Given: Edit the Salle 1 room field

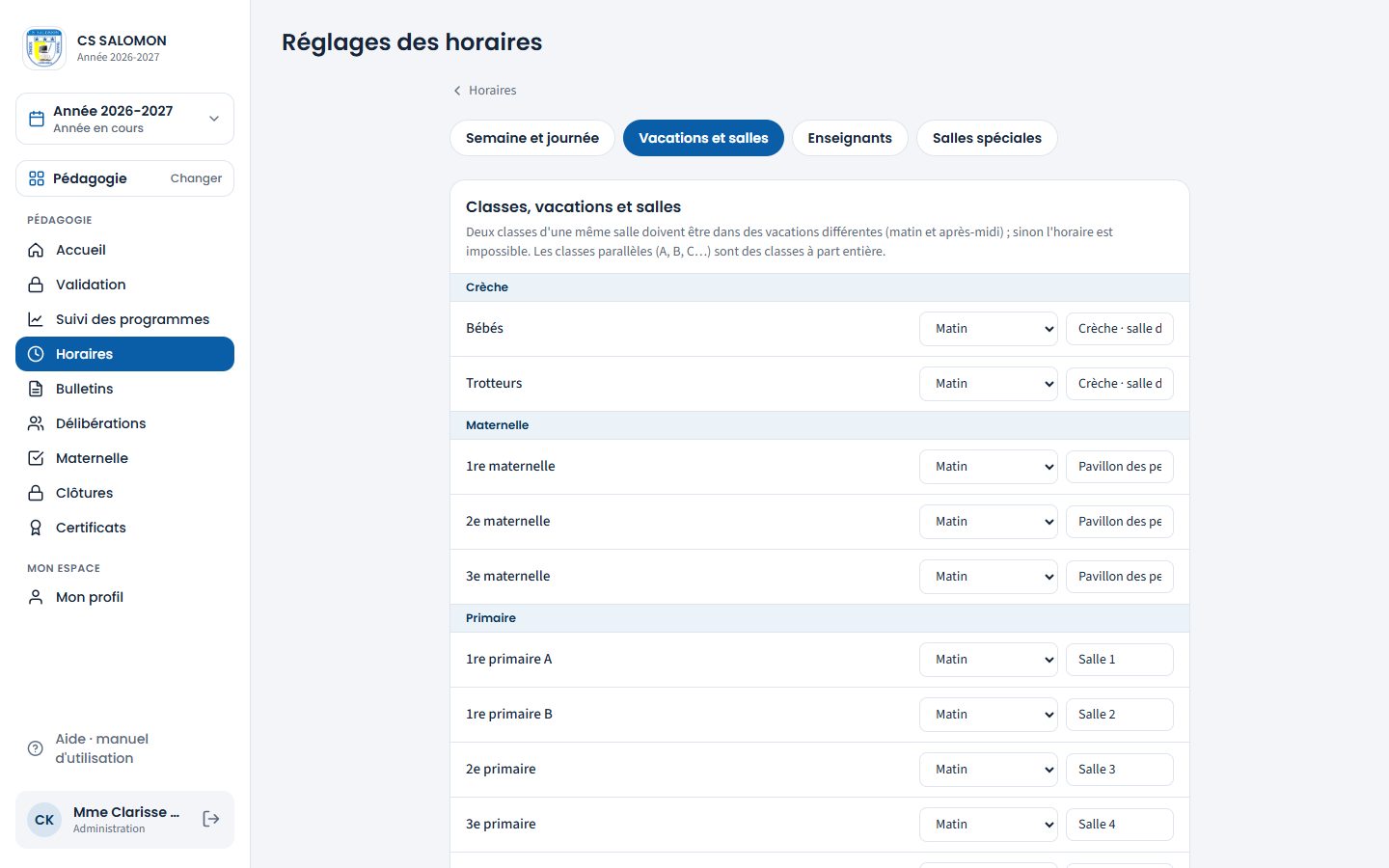Looking at the screenshot, I should [x=1120, y=660].
